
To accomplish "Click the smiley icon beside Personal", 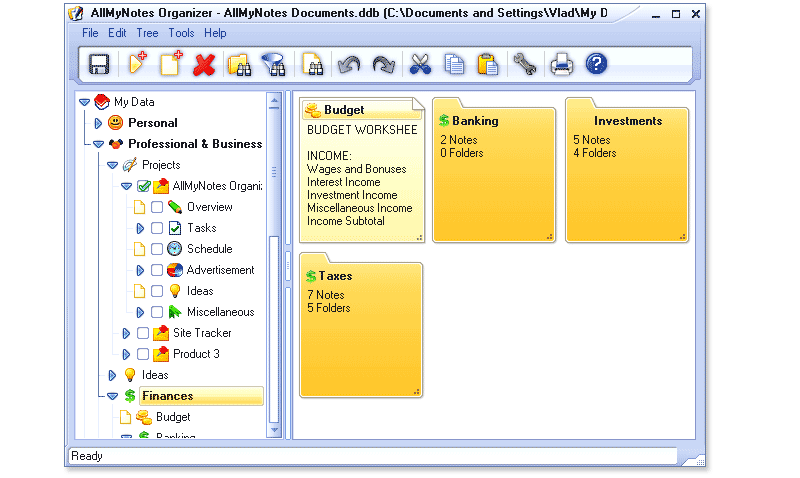I will point(116,123).
